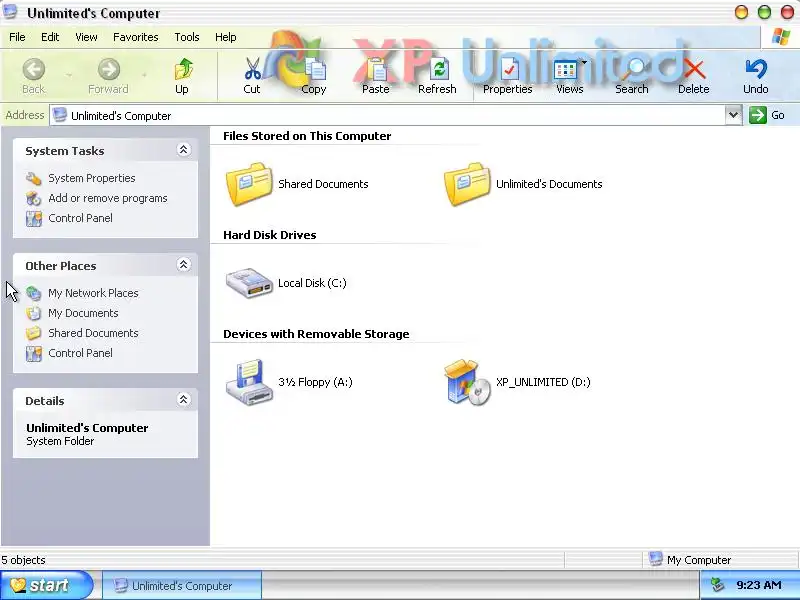The height and width of the screenshot is (600, 800).
Task: Open the Help menu
Action: (x=226, y=37)
